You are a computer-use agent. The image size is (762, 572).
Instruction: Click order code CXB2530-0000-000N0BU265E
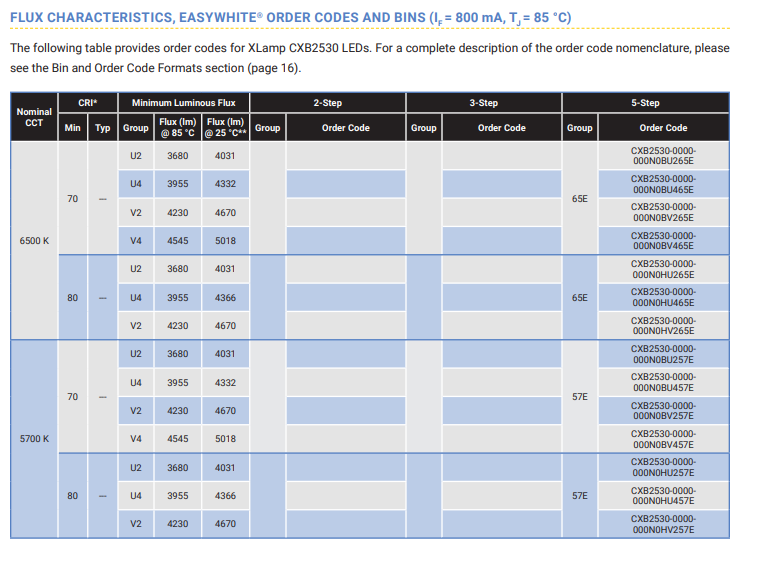click(x=663, y=156)
